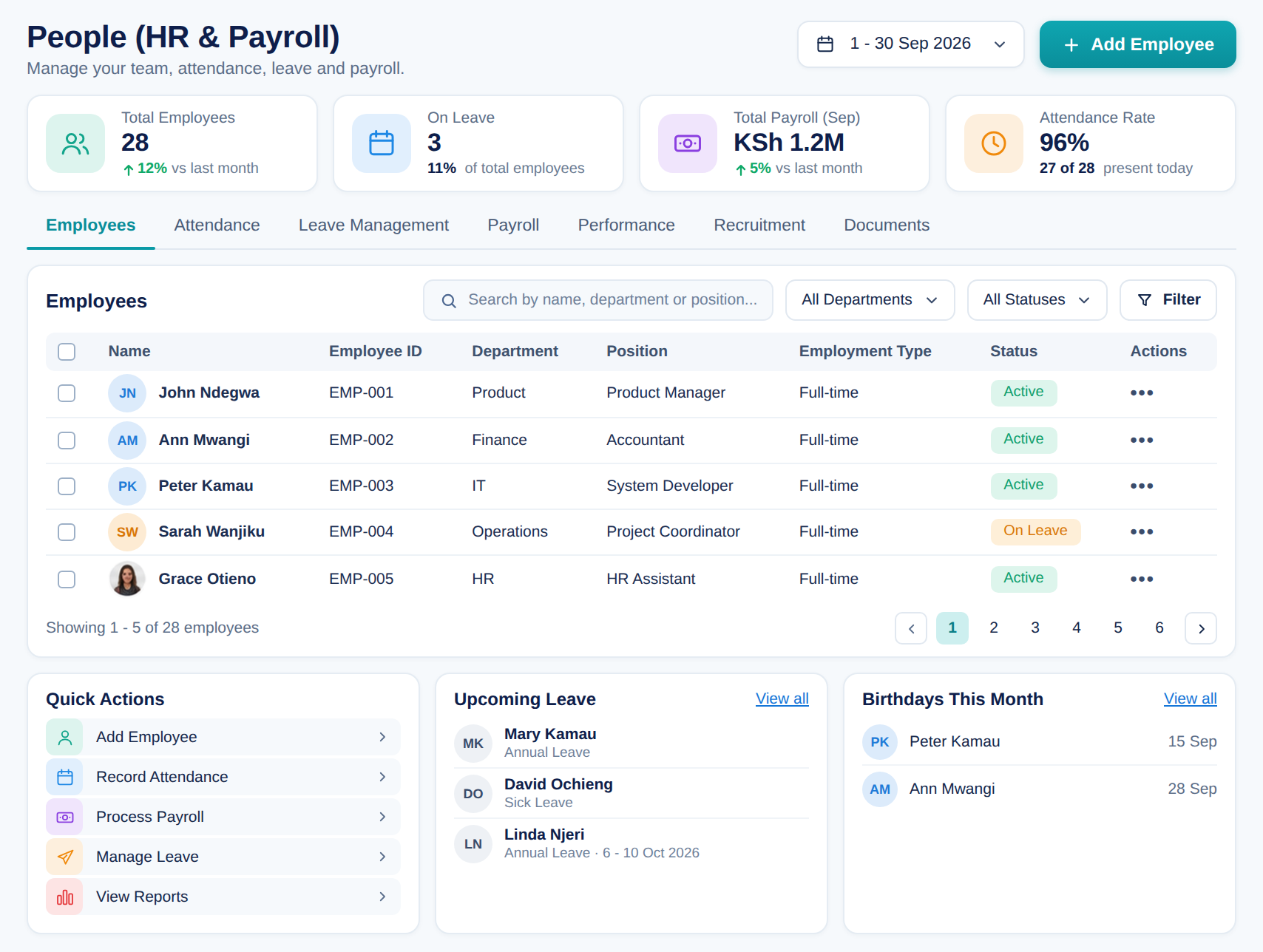Viewport: 1263px width, 952px height.
Task: Open the Performance tab
Action: pyautogui.click(x=626, y=225)
